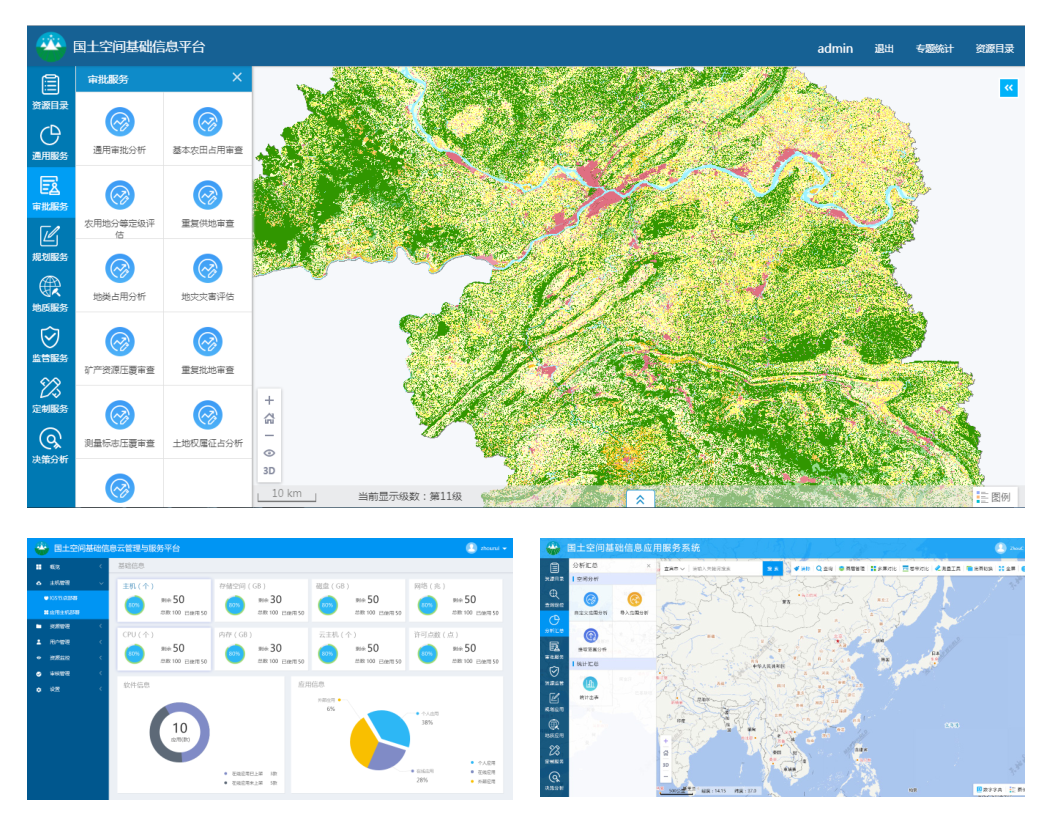Collapse the right panel with double-chevron button
Image resolution: width=1055 pixels, height=826 pixels.
pyautogui.click(x=1008, y=88)
